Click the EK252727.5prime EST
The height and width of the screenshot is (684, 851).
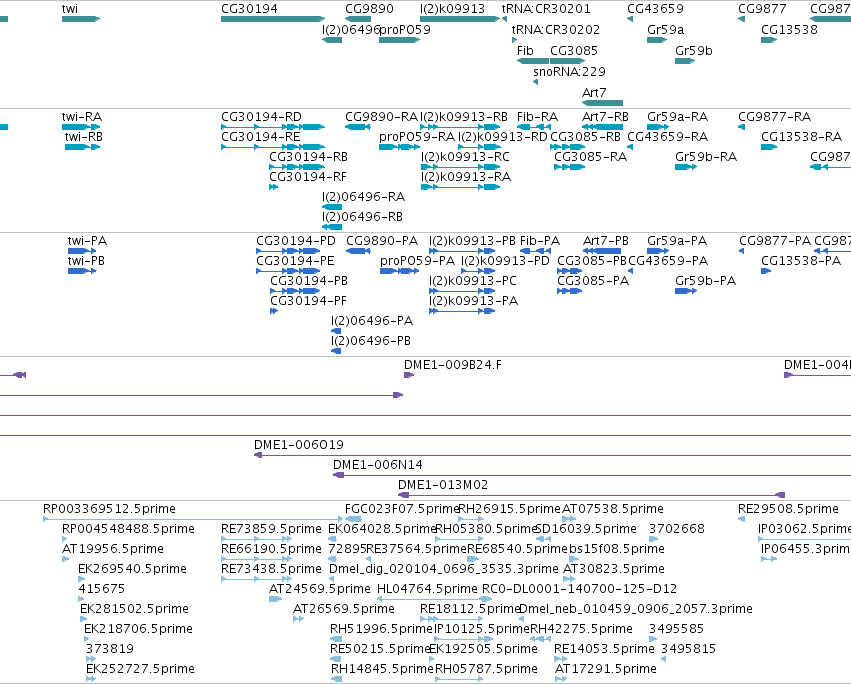click(91, 679)
